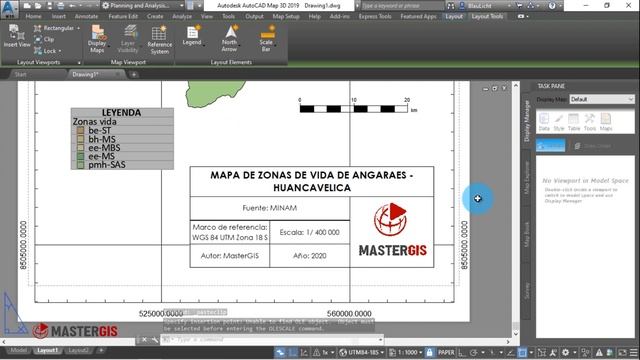Click the customization hamburger icon in status bar
The image size is (640, 360).
(x=634, y=352)
